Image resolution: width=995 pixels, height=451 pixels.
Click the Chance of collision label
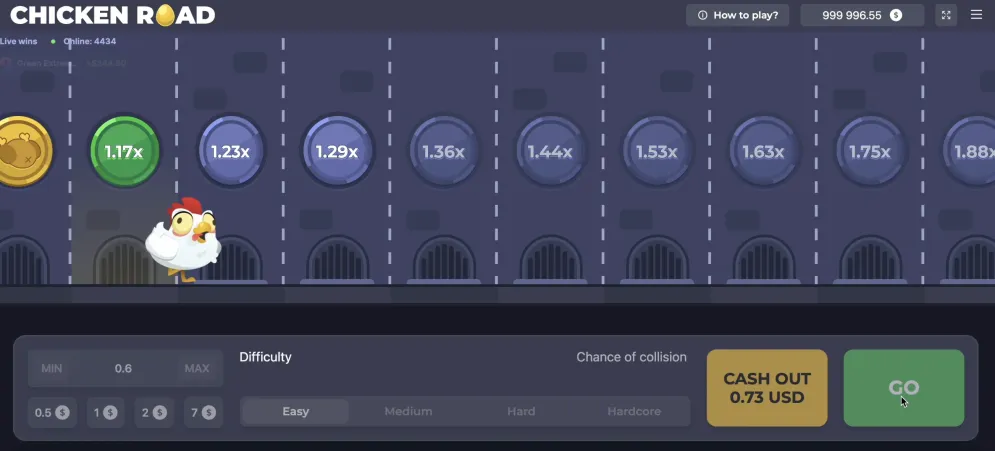tap(631, 357)
